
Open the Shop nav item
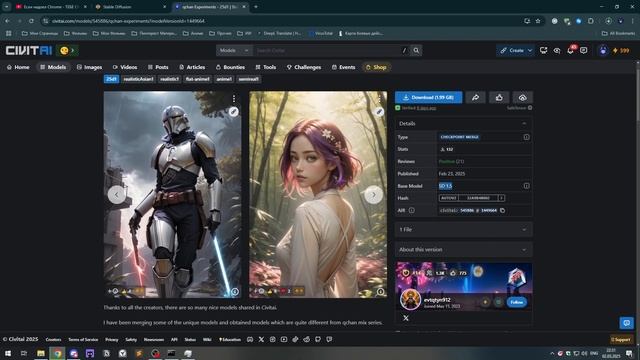376,67
